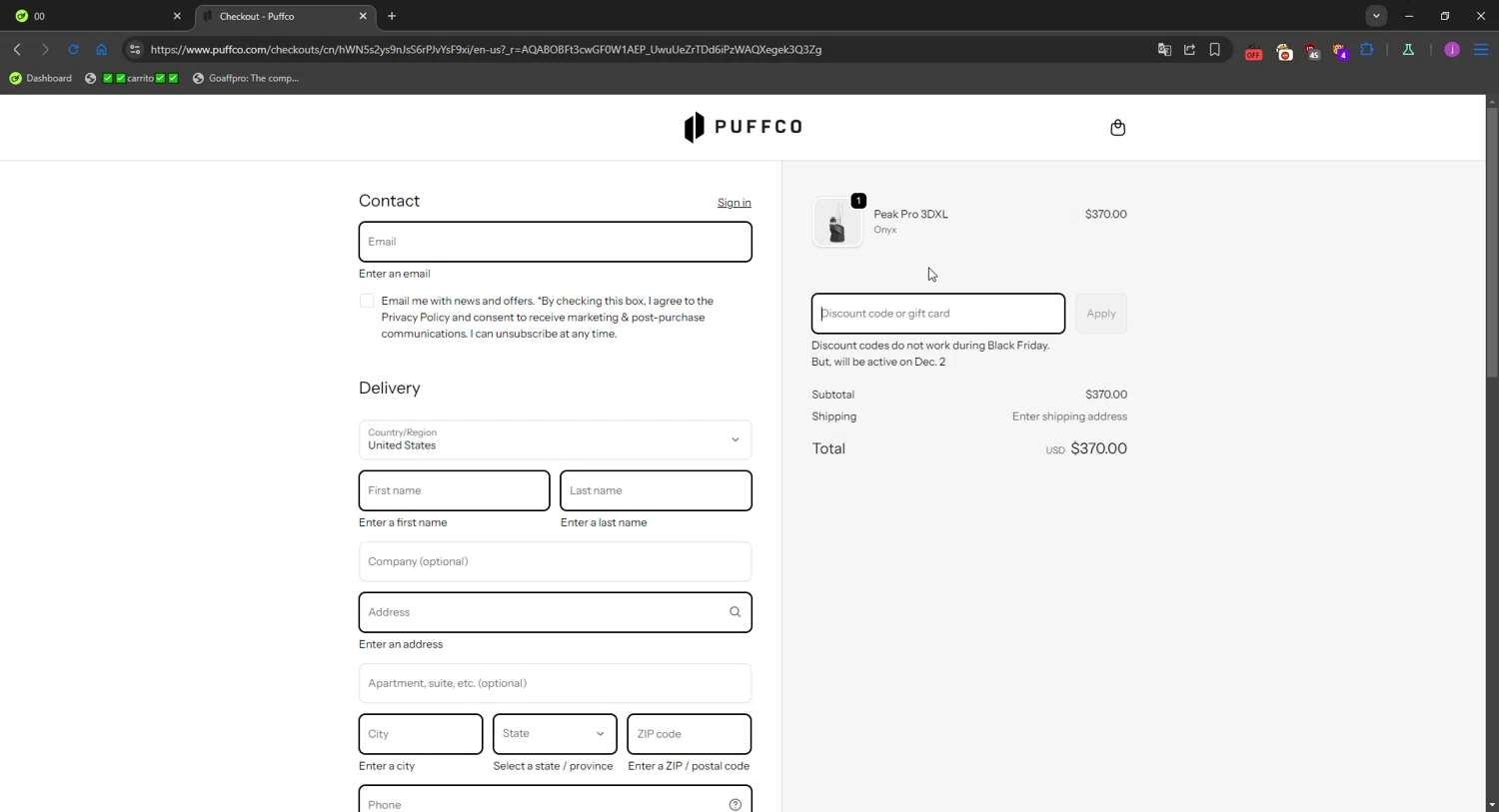
Task: Open the tab search dropdown arrow
Action: 1376,16
